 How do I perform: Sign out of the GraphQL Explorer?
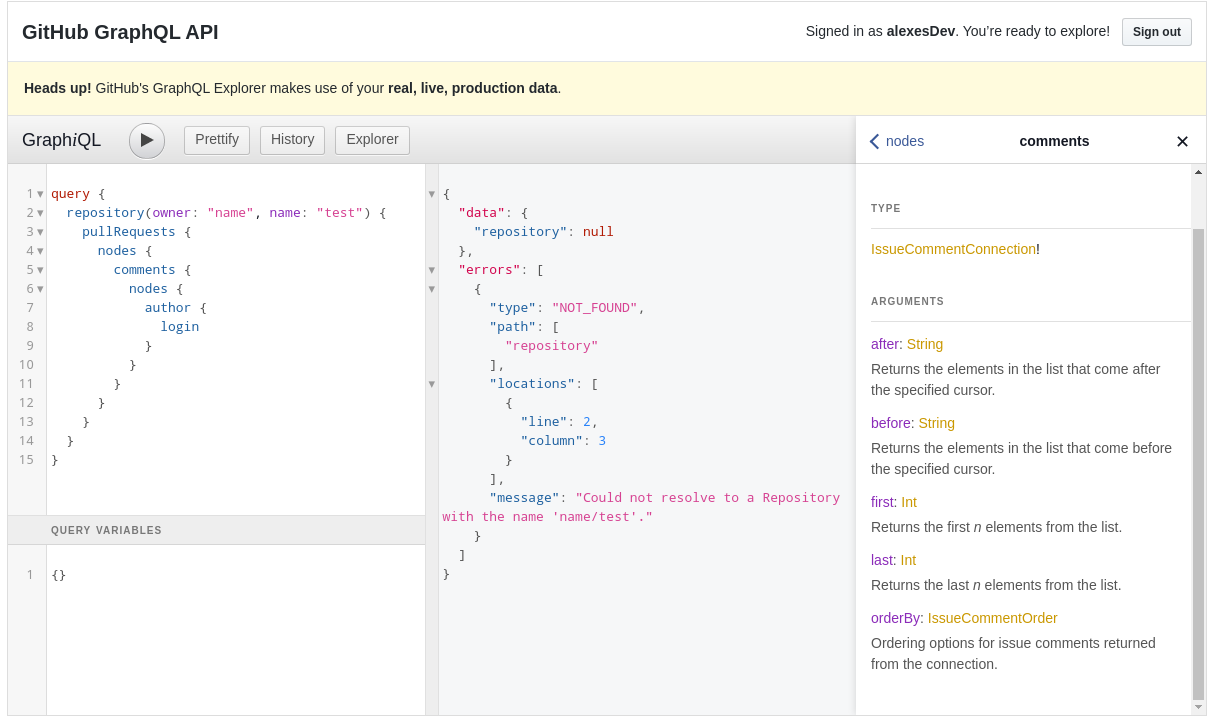(1157, 32)
